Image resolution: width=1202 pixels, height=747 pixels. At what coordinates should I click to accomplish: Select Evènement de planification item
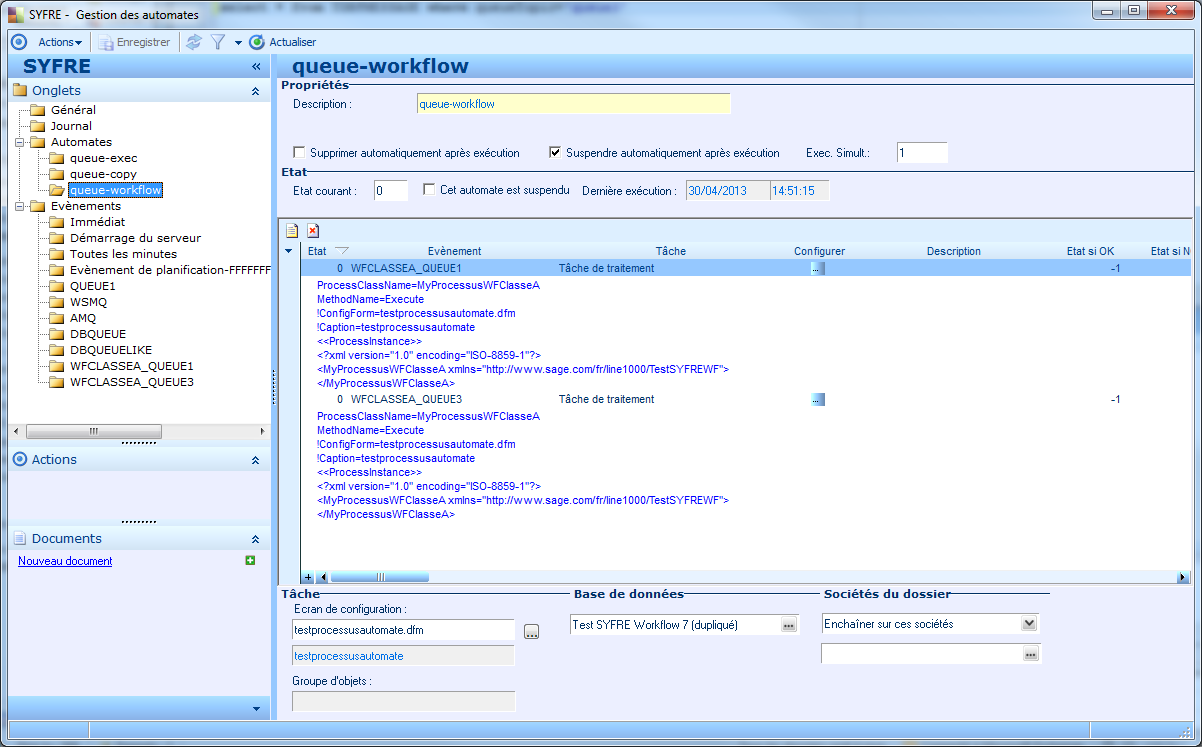click(x=170, y=270)
